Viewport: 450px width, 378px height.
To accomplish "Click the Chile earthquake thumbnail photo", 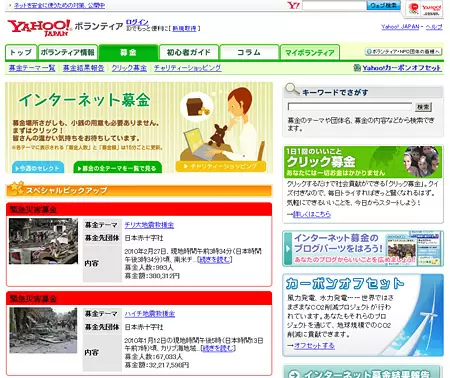I will click(43, 241).
